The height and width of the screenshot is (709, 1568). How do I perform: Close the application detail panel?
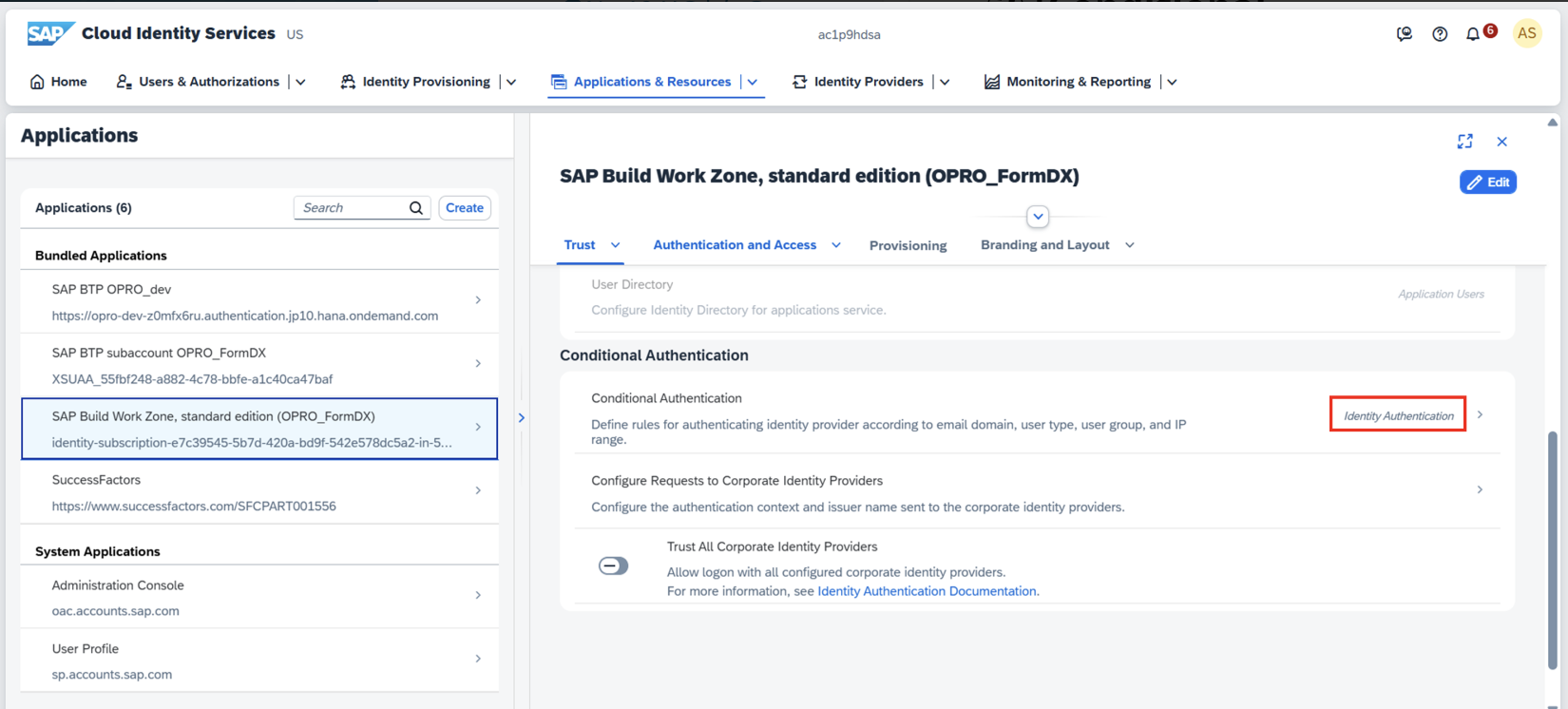(1501, 142)
